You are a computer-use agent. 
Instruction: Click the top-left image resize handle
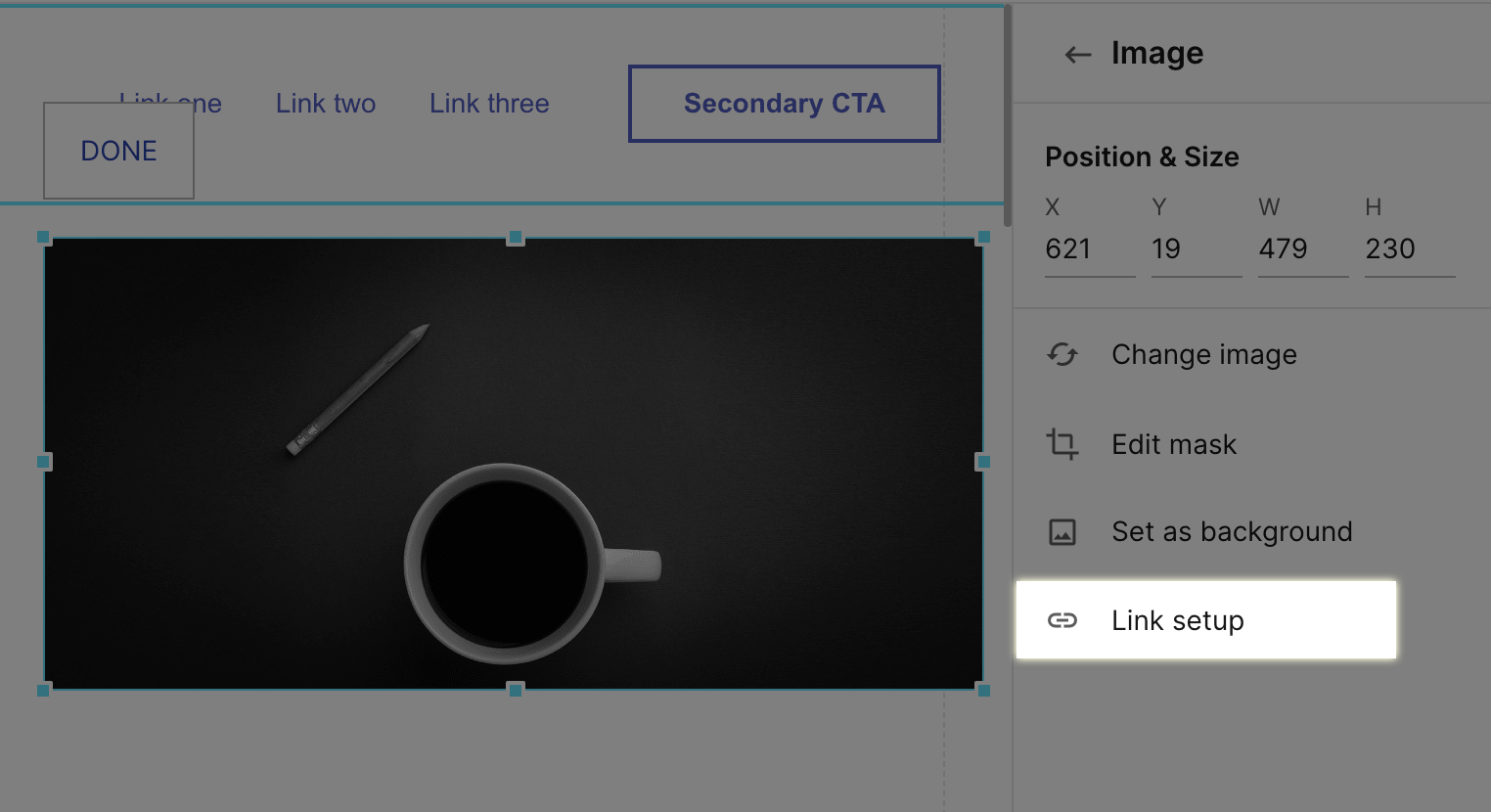pyautogui.click(x=43, y=237)
